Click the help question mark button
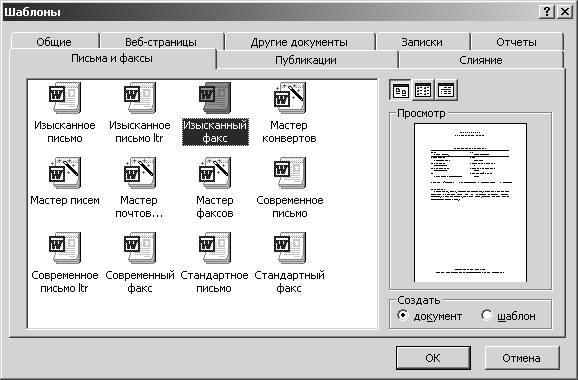 [547, 12]
